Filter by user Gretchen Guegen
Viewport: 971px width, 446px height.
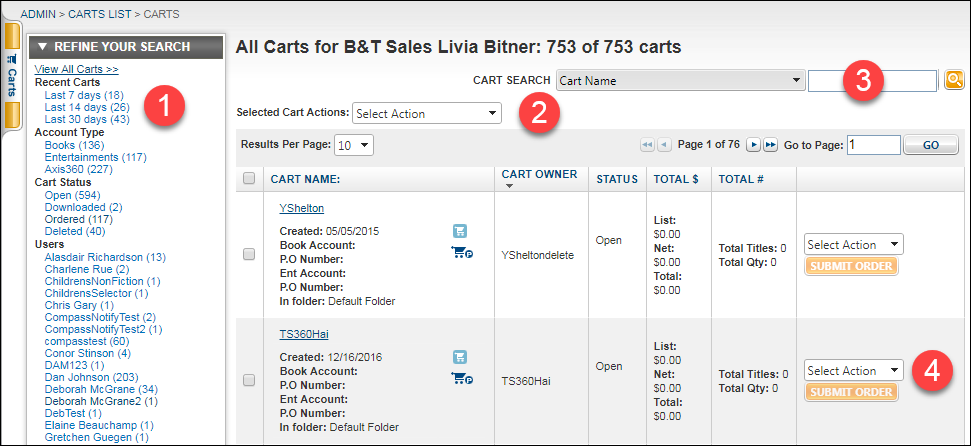[97, 437]
